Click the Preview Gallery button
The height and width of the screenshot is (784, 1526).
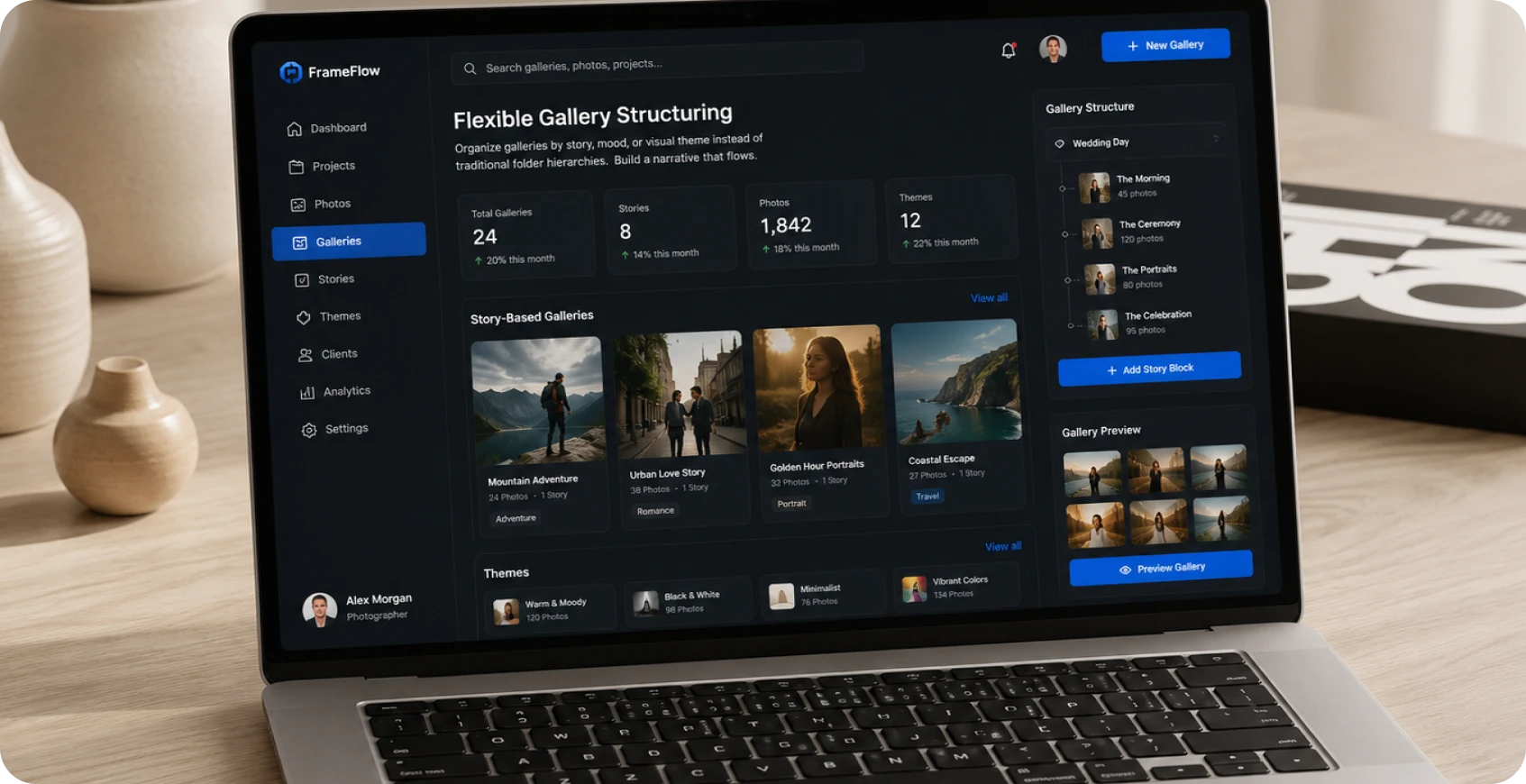(1161, 568)
